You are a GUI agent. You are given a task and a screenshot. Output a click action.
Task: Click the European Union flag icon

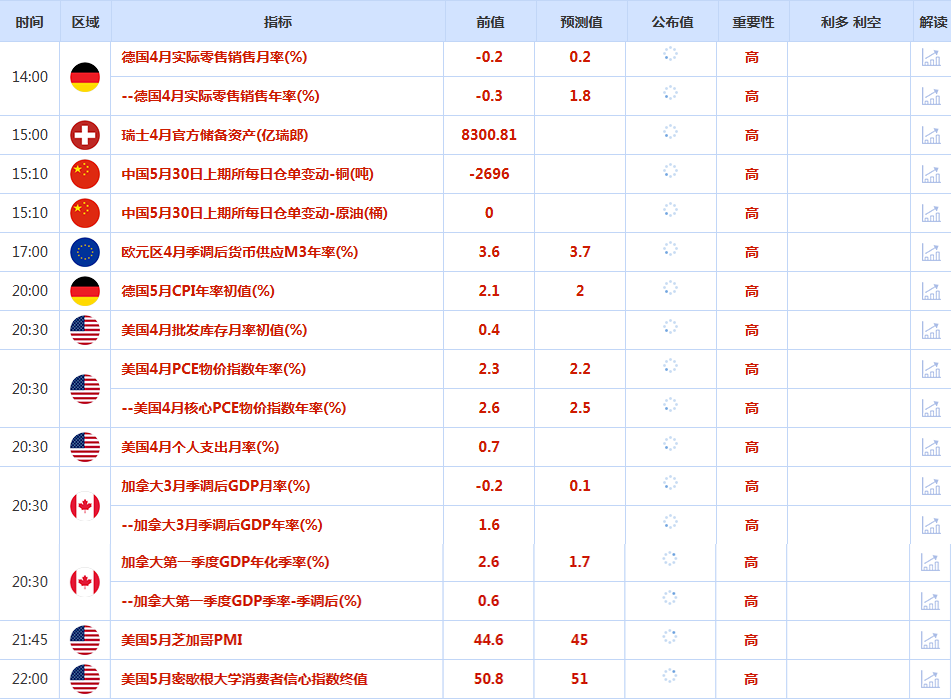click(85, 252)
